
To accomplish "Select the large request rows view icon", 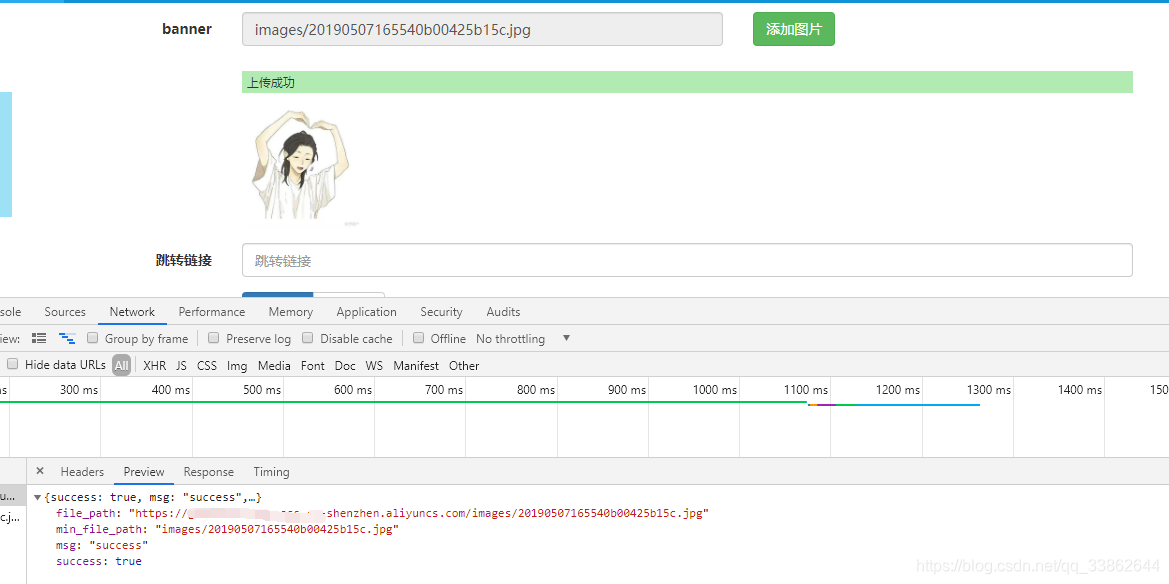I will [38, 338].
